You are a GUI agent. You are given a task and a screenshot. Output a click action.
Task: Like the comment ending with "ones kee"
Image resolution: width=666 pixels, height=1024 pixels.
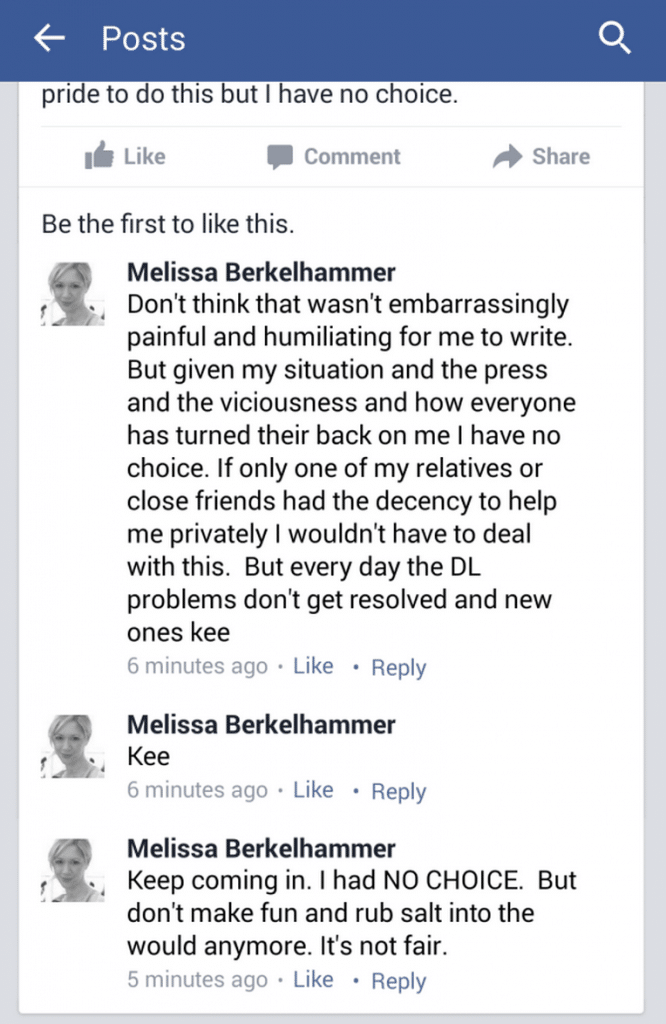click(x=313, y=666)
